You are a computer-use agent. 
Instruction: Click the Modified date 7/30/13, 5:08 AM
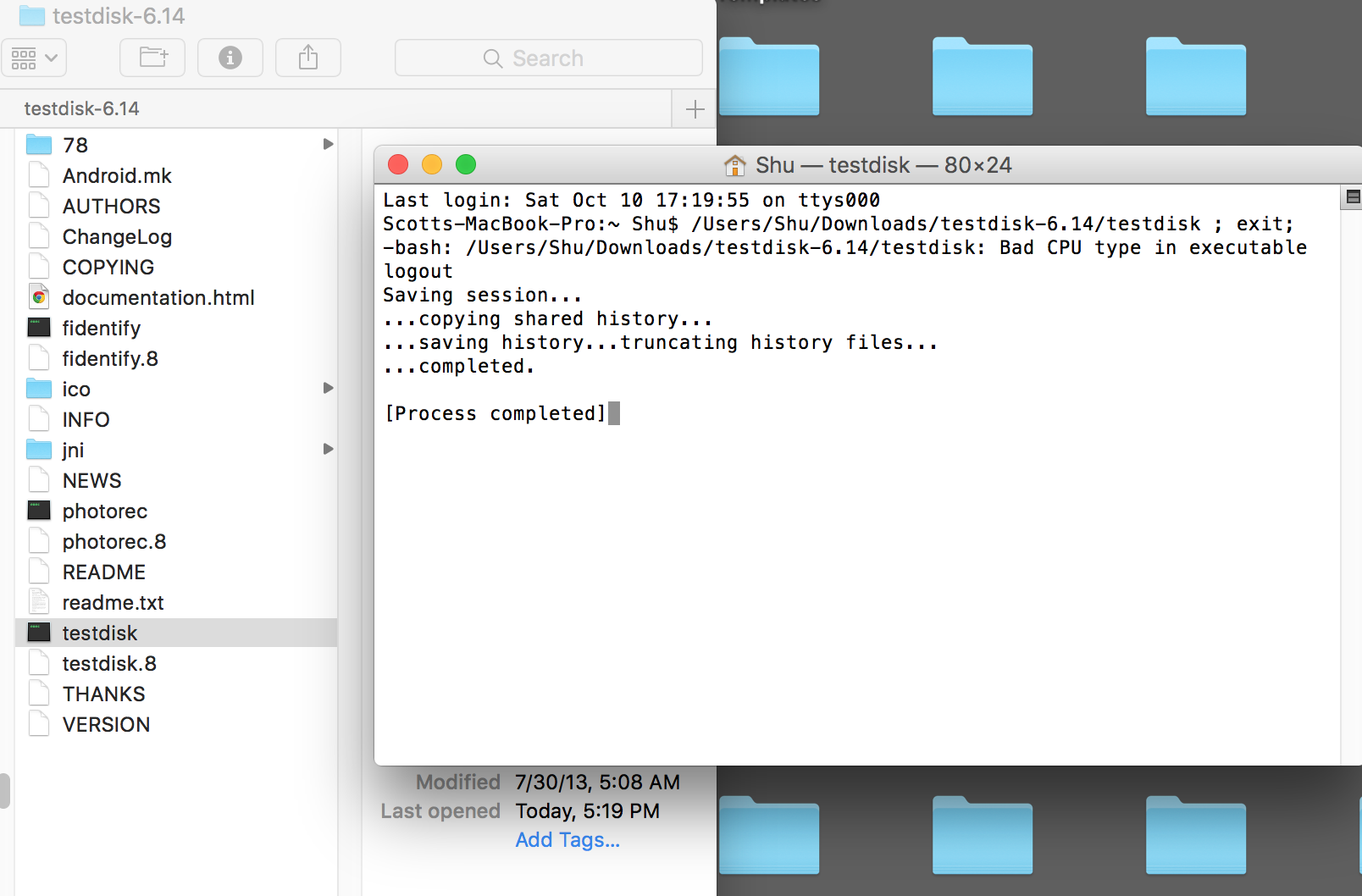(597, 782)
